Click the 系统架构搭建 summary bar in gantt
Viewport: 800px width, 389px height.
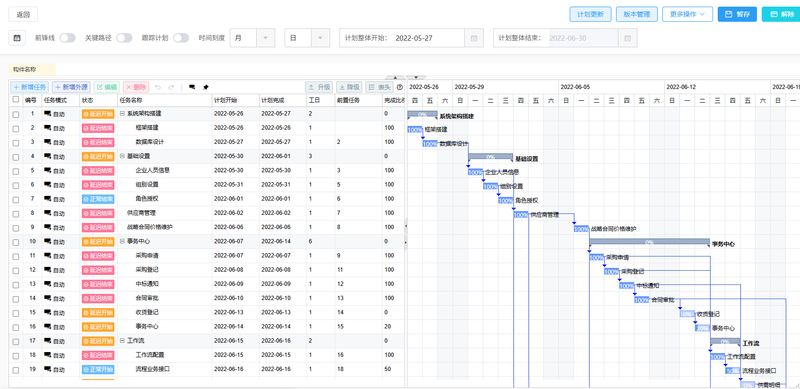422,114
